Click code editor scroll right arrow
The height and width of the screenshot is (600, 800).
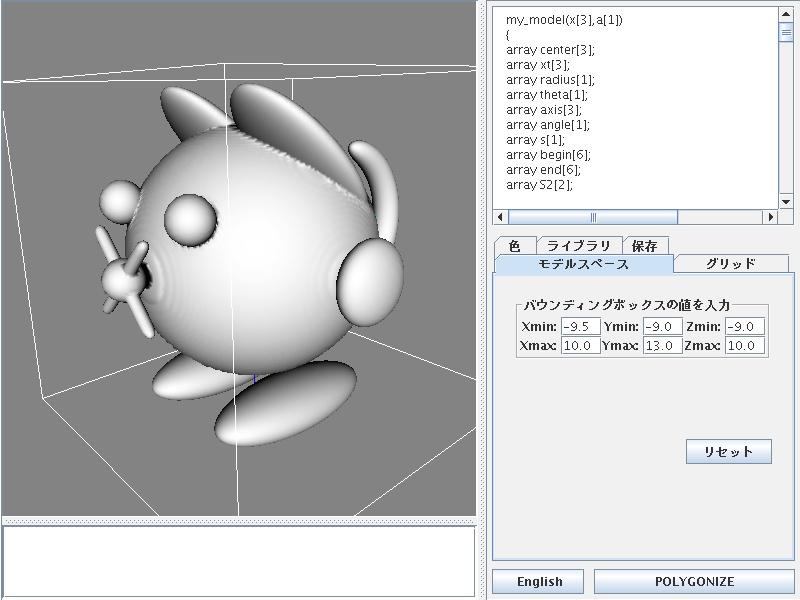pyautogui.click(x=771, y=217)
